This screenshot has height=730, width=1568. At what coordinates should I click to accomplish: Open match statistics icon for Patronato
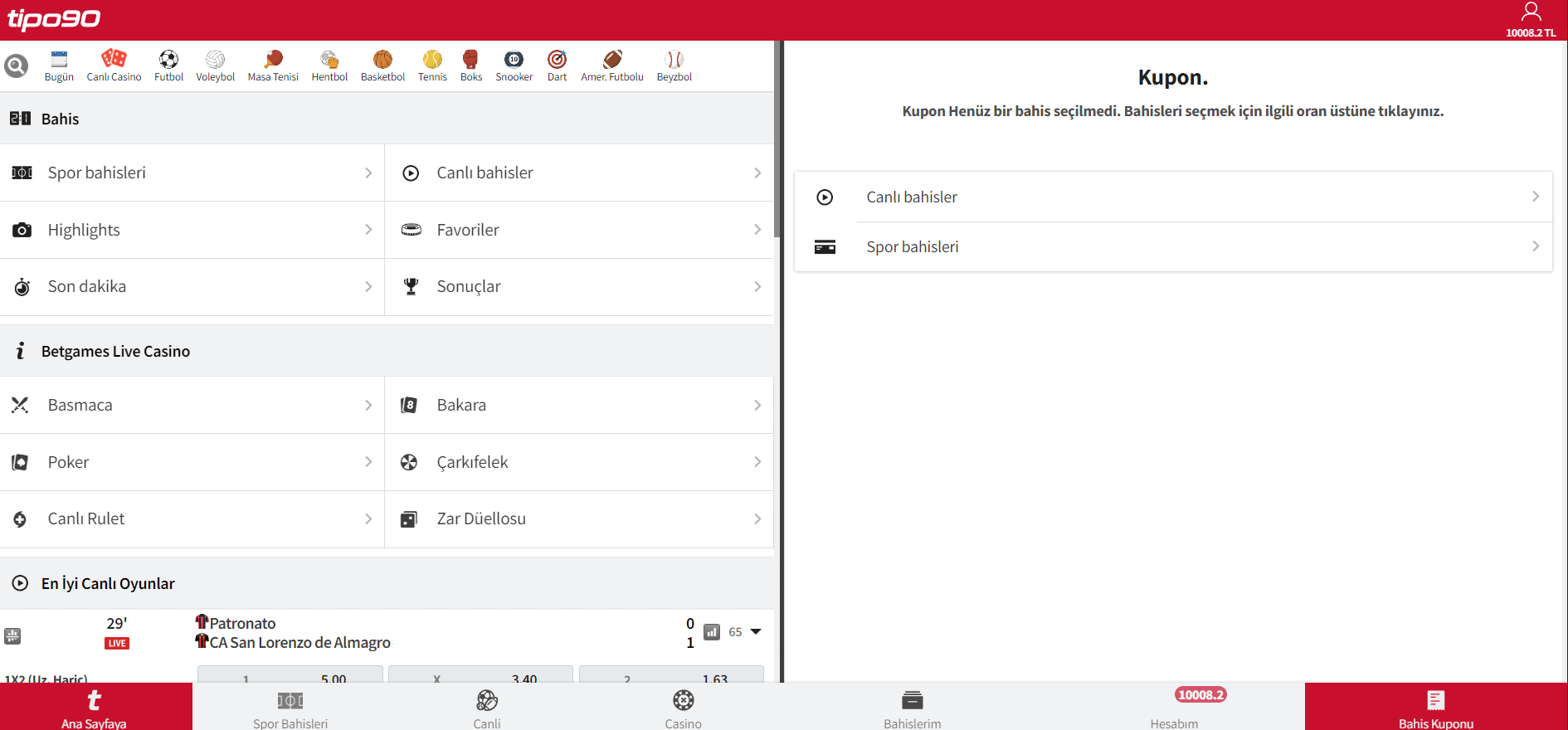(712, 632)
